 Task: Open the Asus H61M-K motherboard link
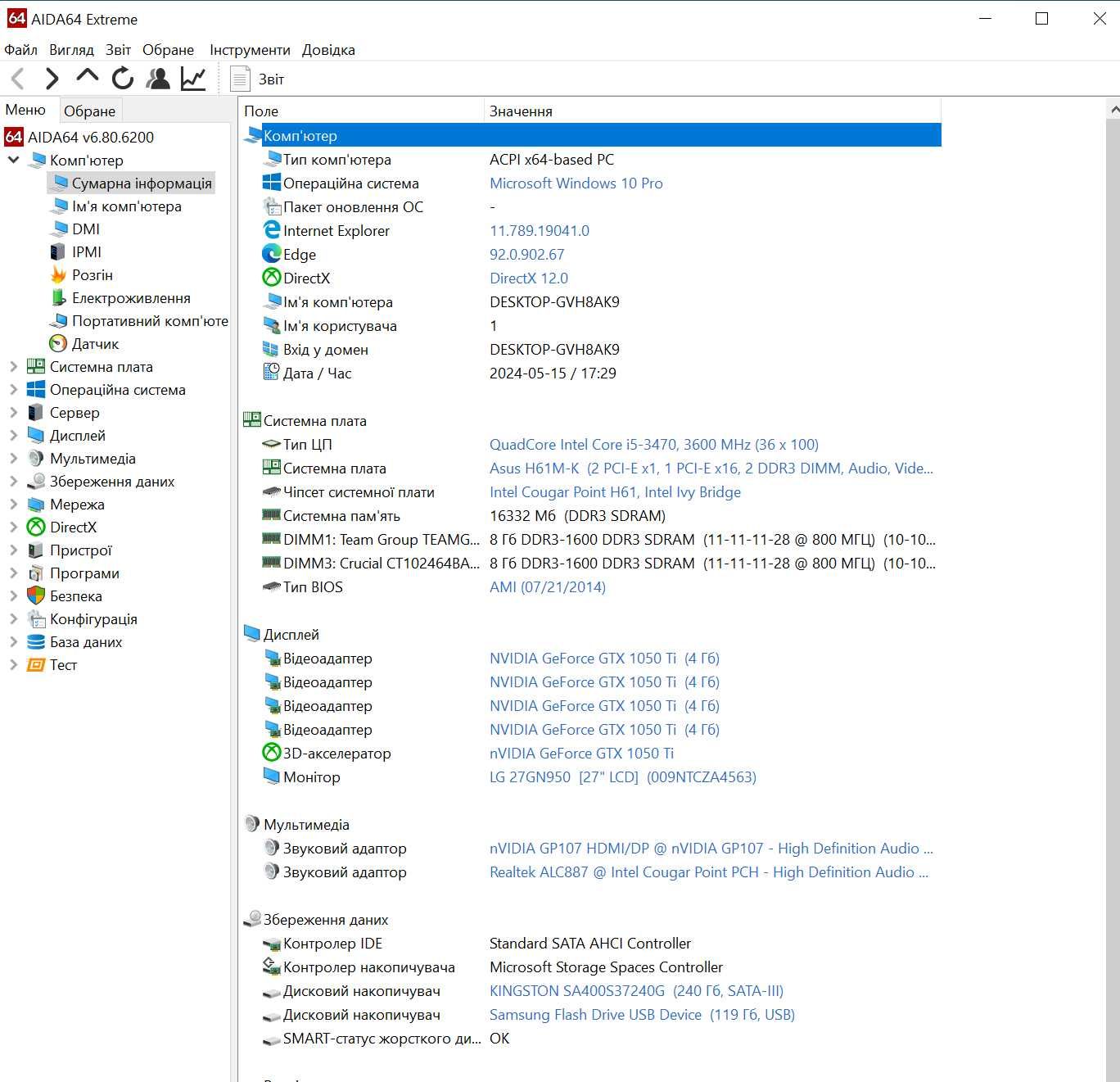711,469
